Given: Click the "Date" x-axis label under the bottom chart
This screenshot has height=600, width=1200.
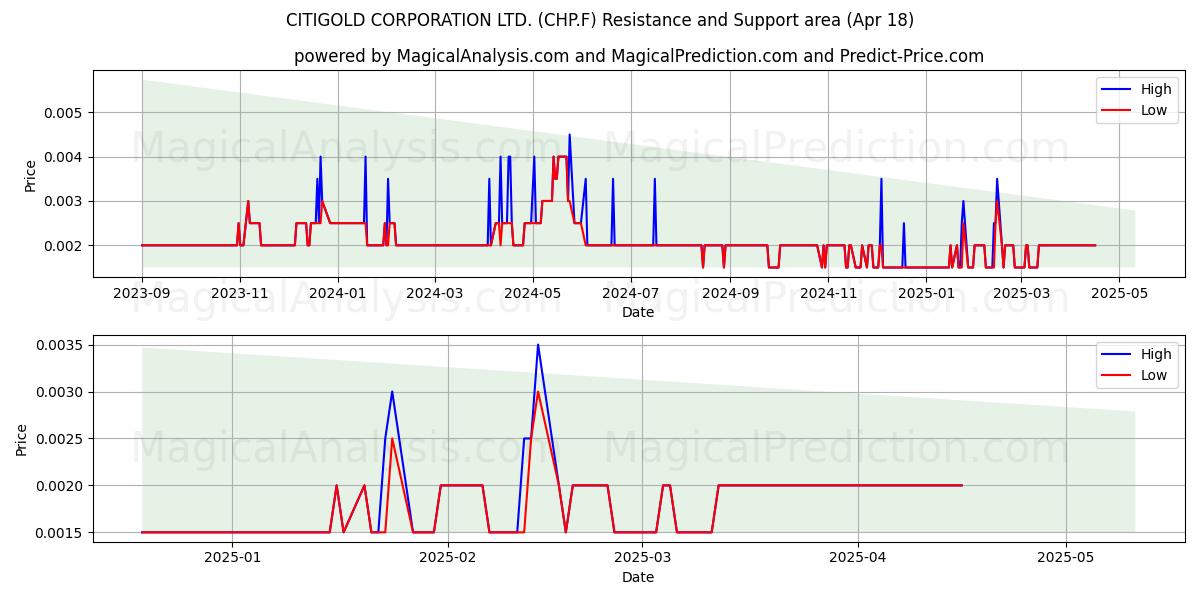Looking at the screenshot, I should [638, 577].
